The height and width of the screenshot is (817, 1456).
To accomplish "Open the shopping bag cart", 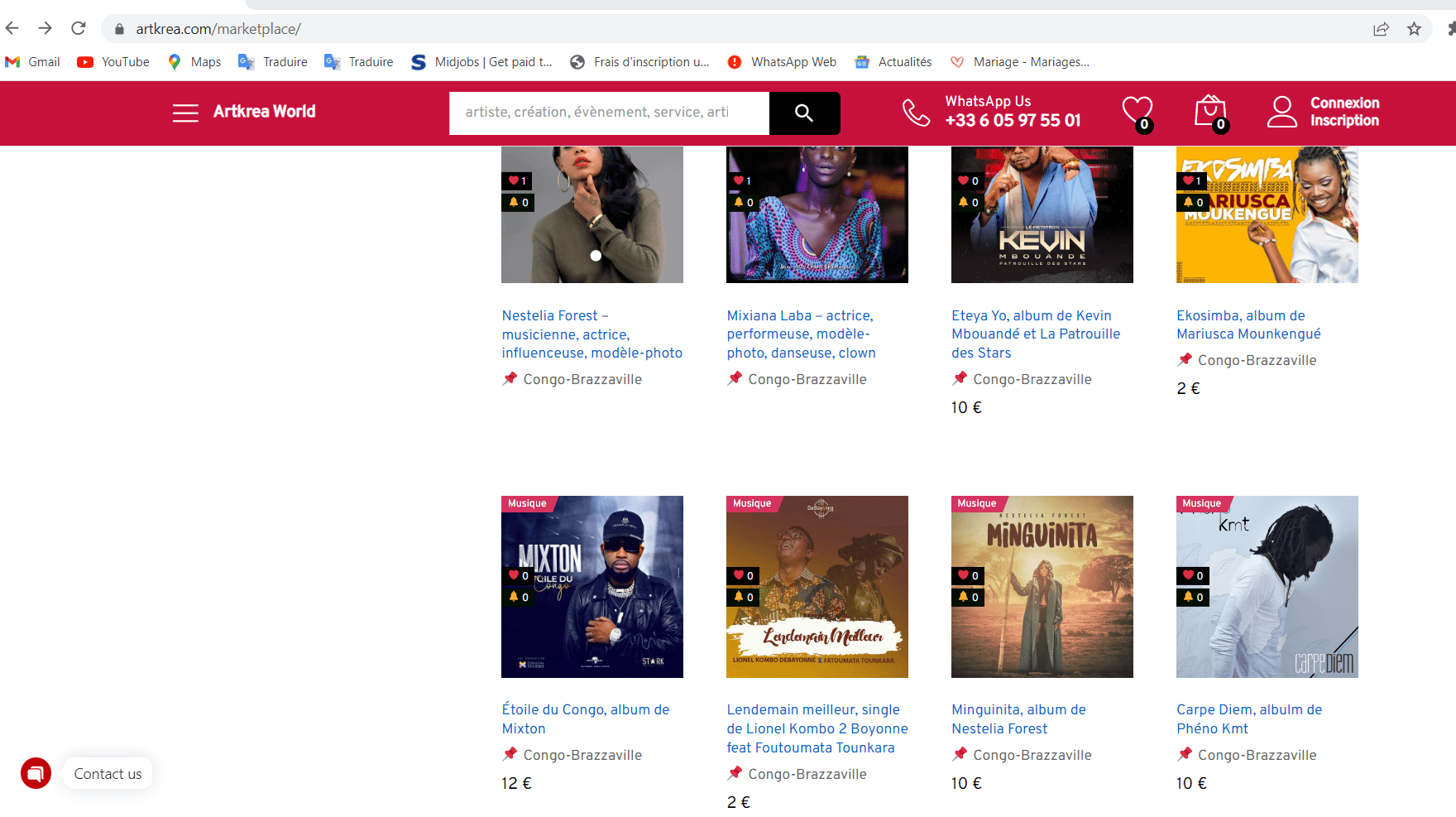I will [x=1209, y=110].
